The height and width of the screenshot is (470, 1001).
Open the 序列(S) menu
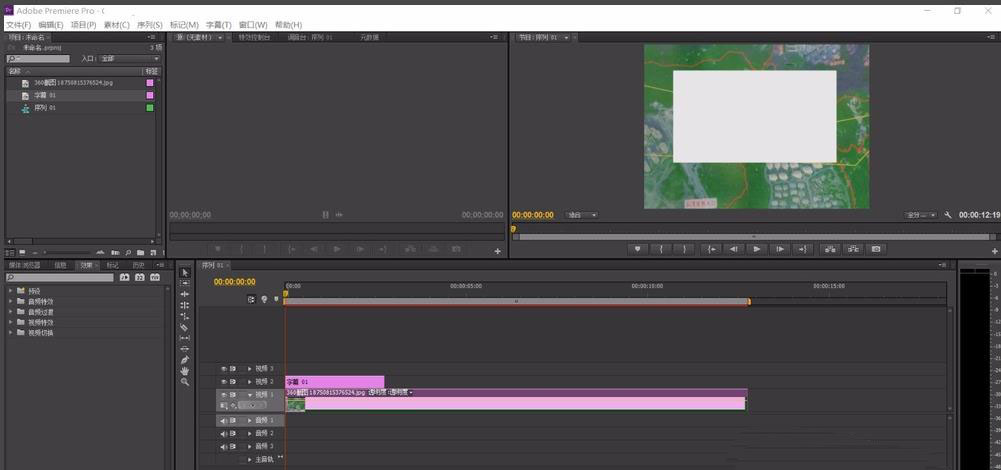[150, 25]
